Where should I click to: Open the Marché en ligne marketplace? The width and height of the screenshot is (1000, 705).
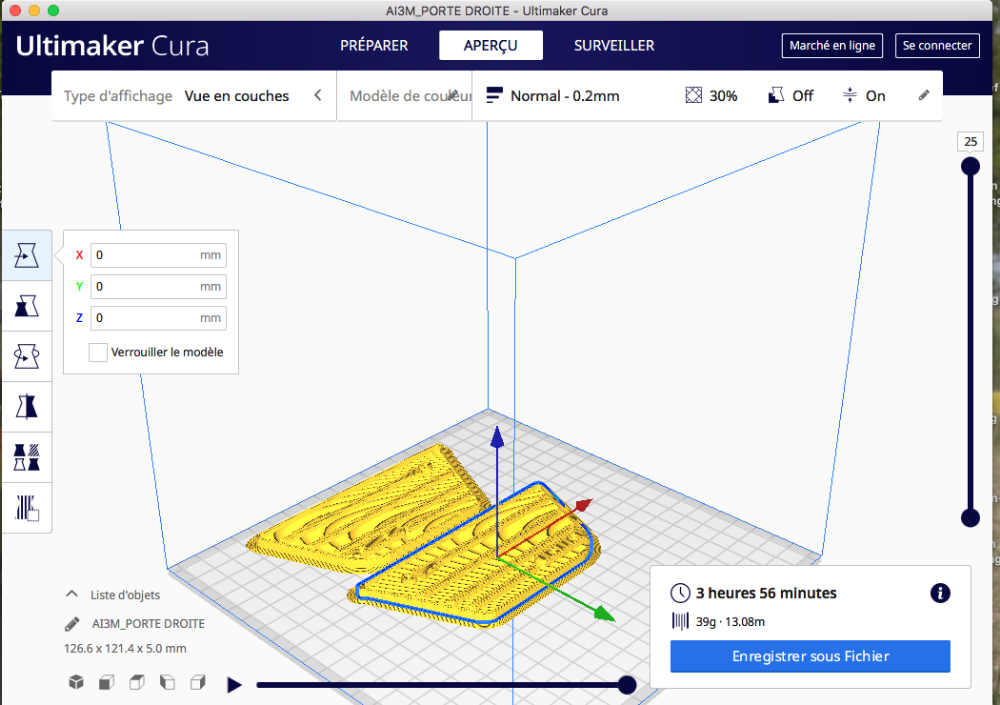pos(832,45)
